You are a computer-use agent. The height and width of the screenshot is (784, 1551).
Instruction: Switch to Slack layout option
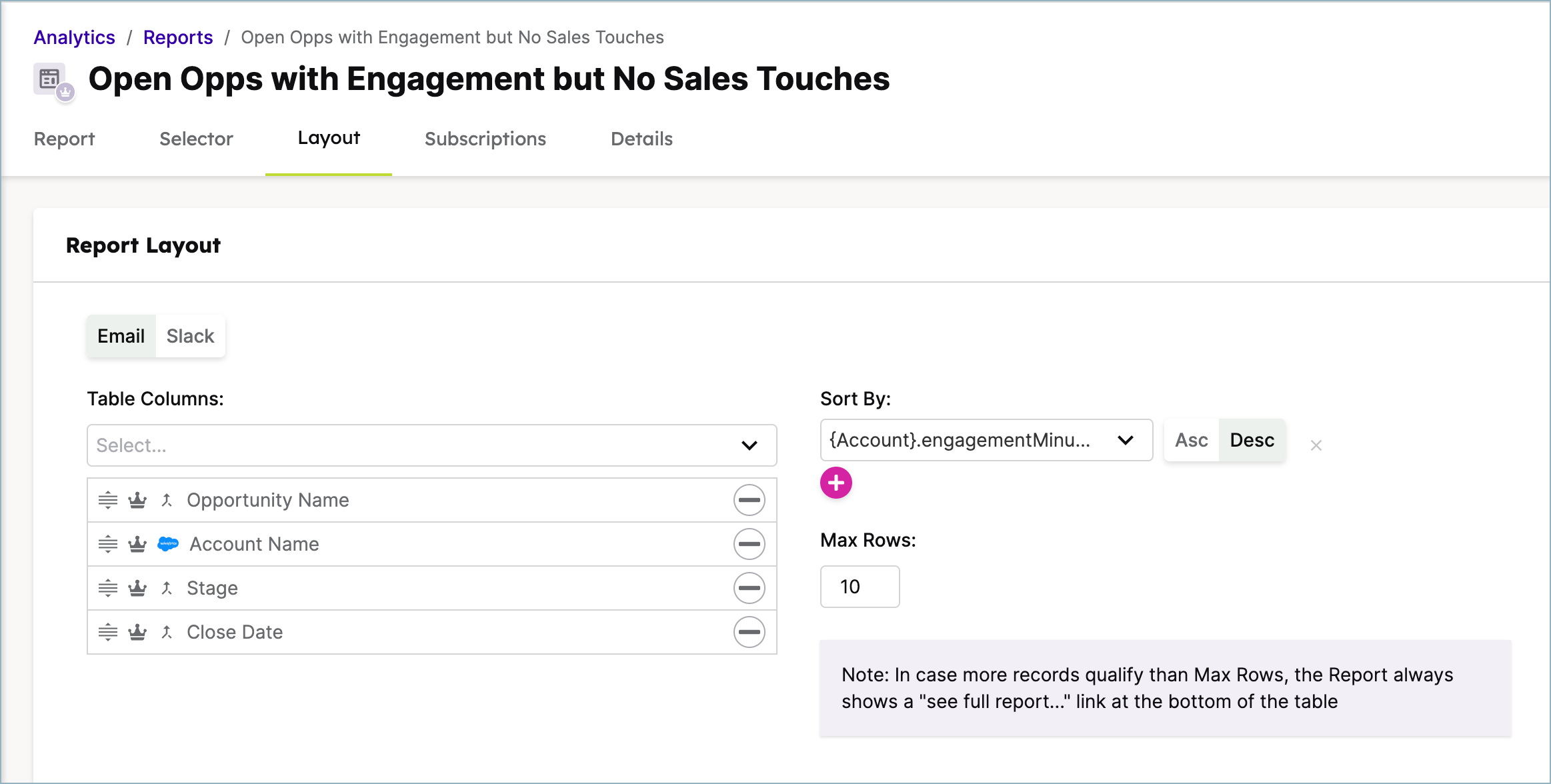click(x=190, y=336)
